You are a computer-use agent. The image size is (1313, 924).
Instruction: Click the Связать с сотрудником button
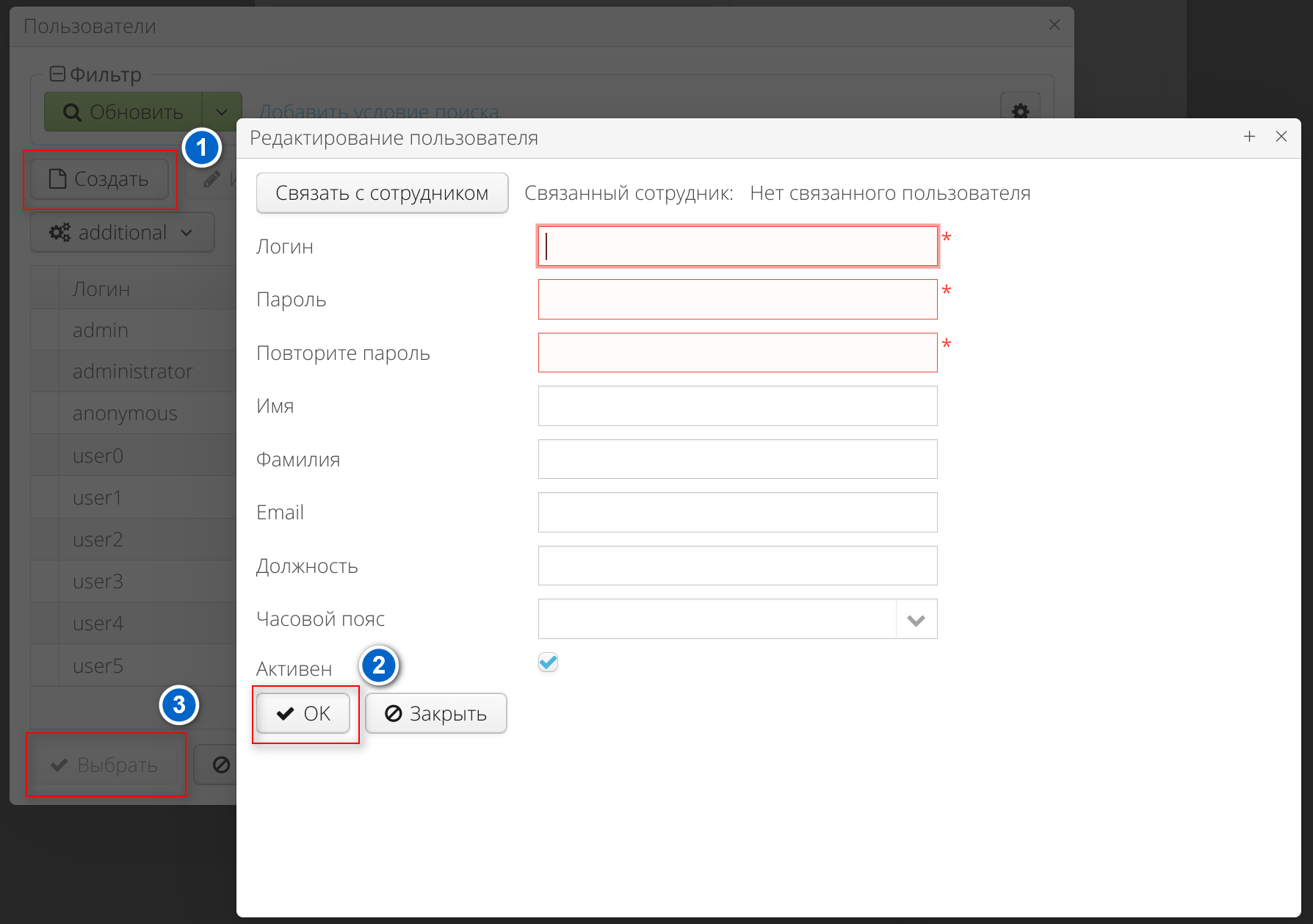[381, 192]
